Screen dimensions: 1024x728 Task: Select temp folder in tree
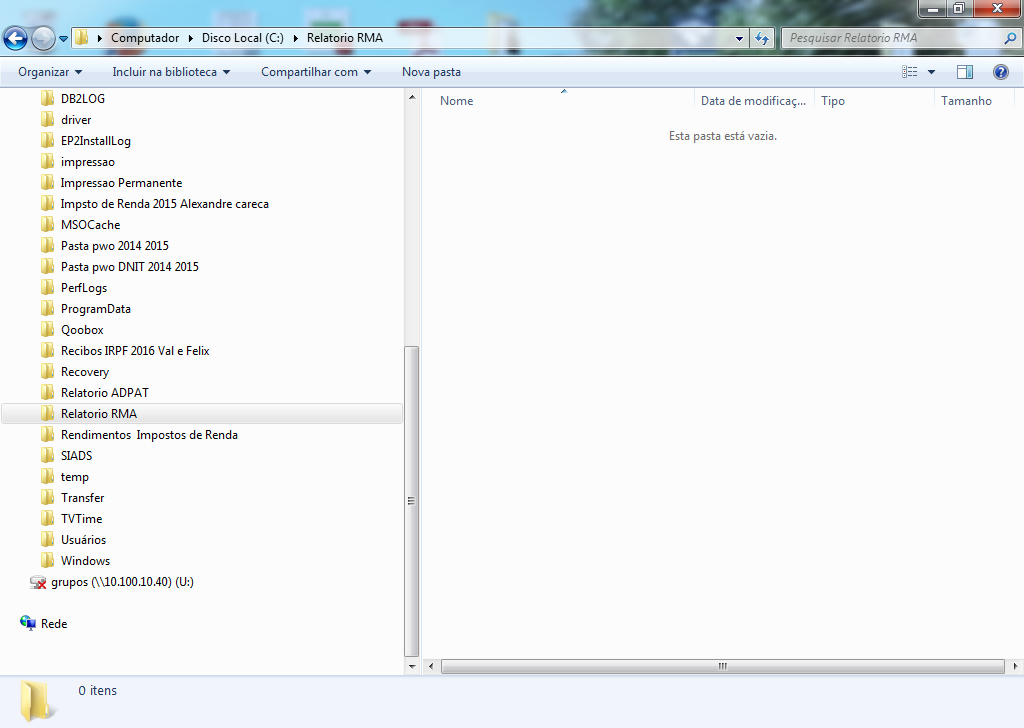(x=74, y=477)
